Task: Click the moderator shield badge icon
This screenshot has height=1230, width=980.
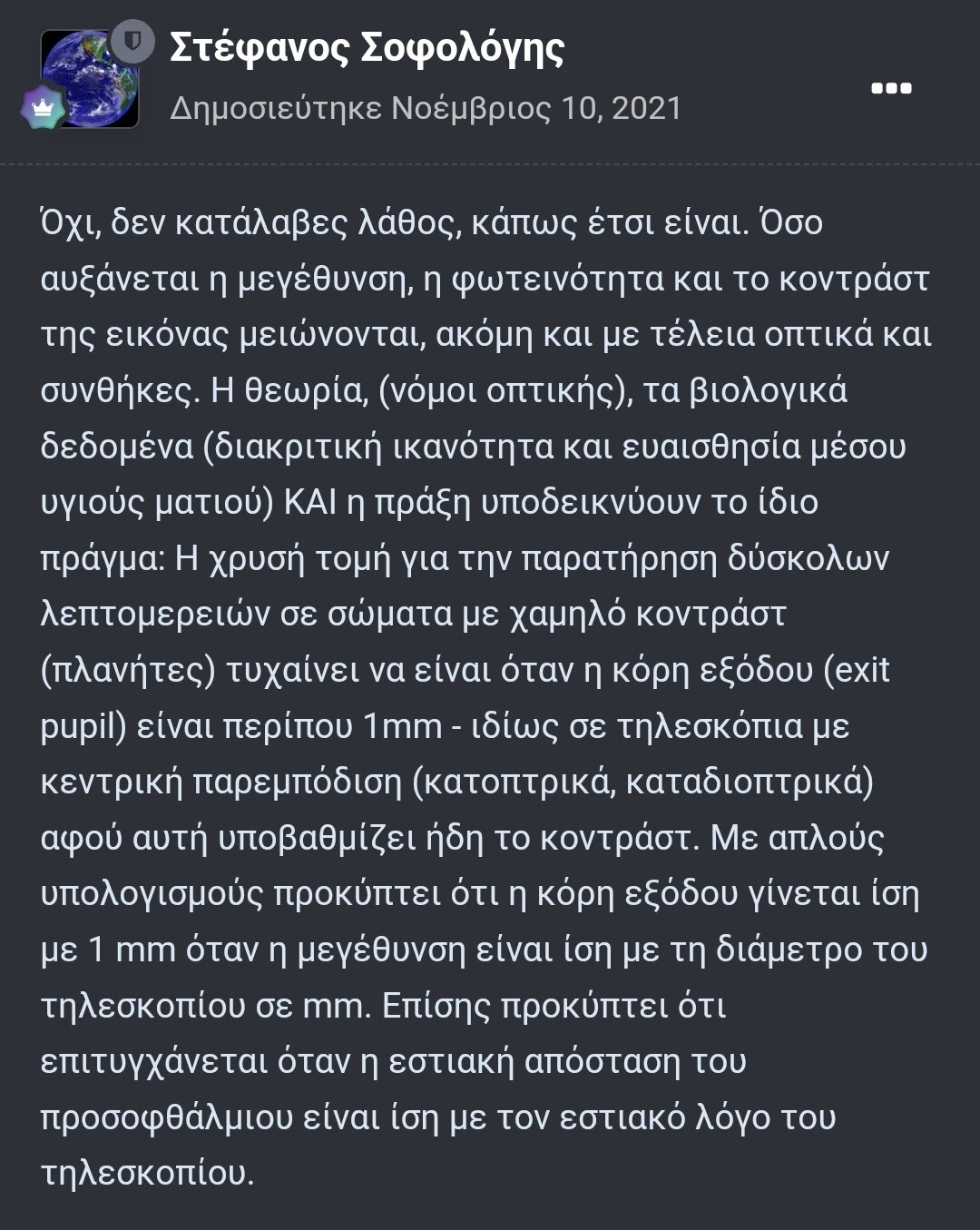Action: [x=132, y=41]
